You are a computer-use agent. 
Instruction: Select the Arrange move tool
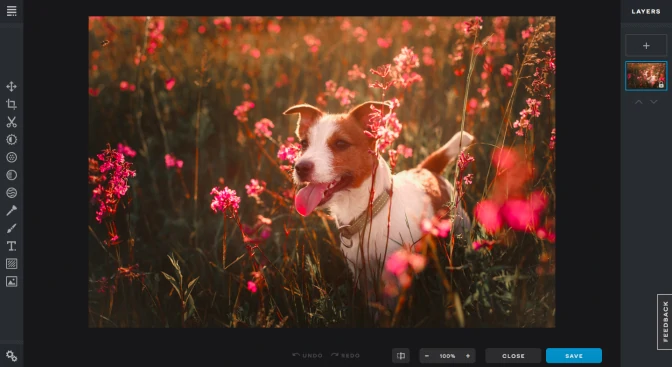(x=12, y=87)
